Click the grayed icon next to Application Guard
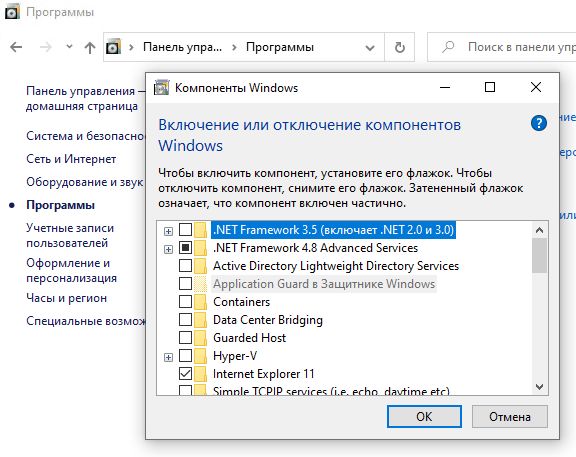 click(x=201, y=284)
